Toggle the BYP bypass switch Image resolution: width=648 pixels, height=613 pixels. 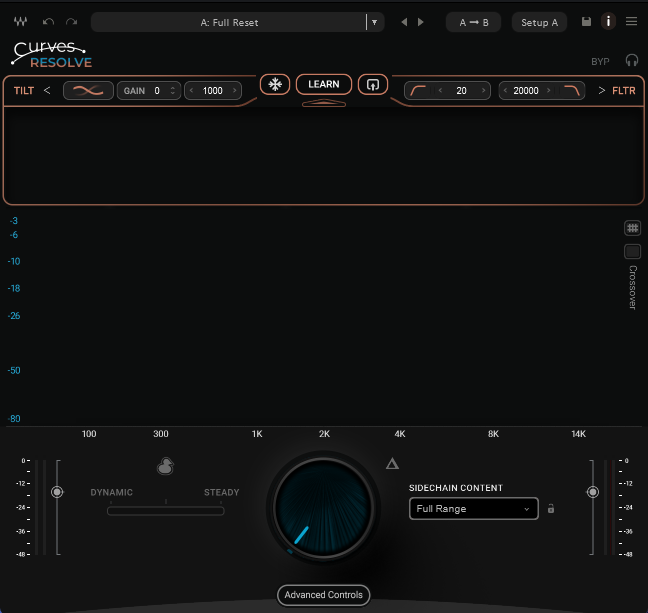coord(600,62)
